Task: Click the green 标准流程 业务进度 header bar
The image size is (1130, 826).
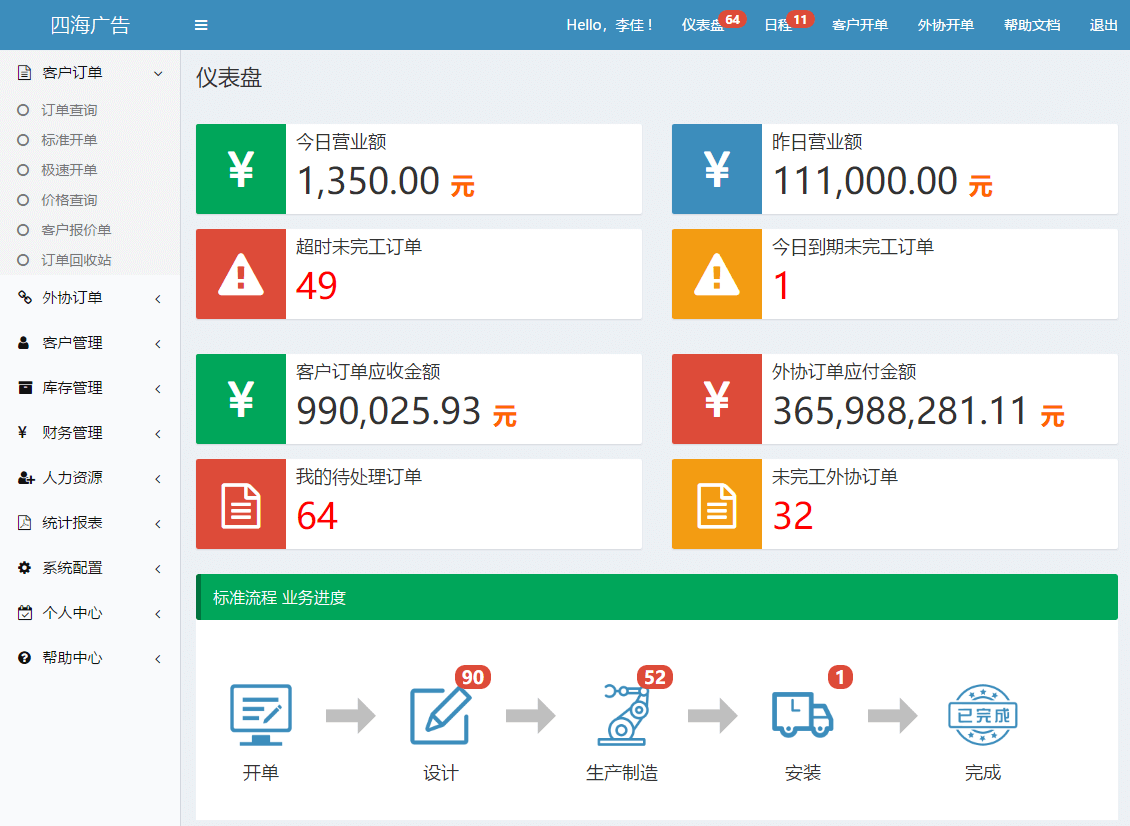Action: coord(657,598)
